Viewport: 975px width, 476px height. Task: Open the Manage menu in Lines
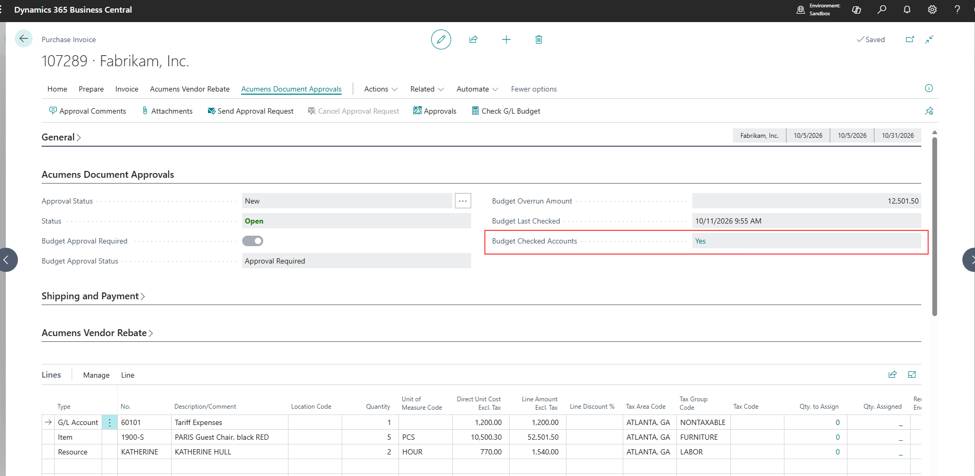[96, 375]
